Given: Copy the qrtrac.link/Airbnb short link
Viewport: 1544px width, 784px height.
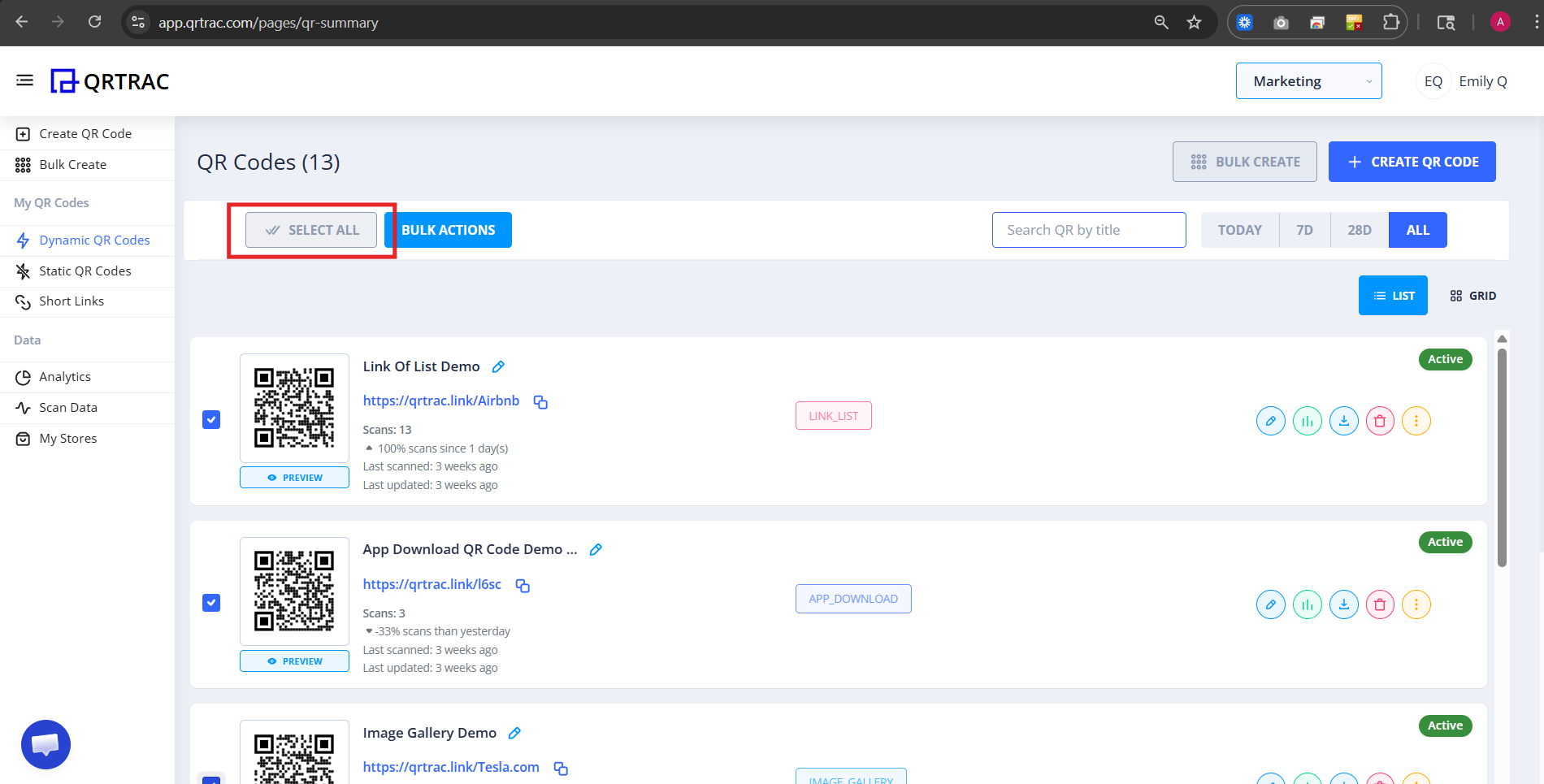Looking at the screenshot, I should 540,402.
